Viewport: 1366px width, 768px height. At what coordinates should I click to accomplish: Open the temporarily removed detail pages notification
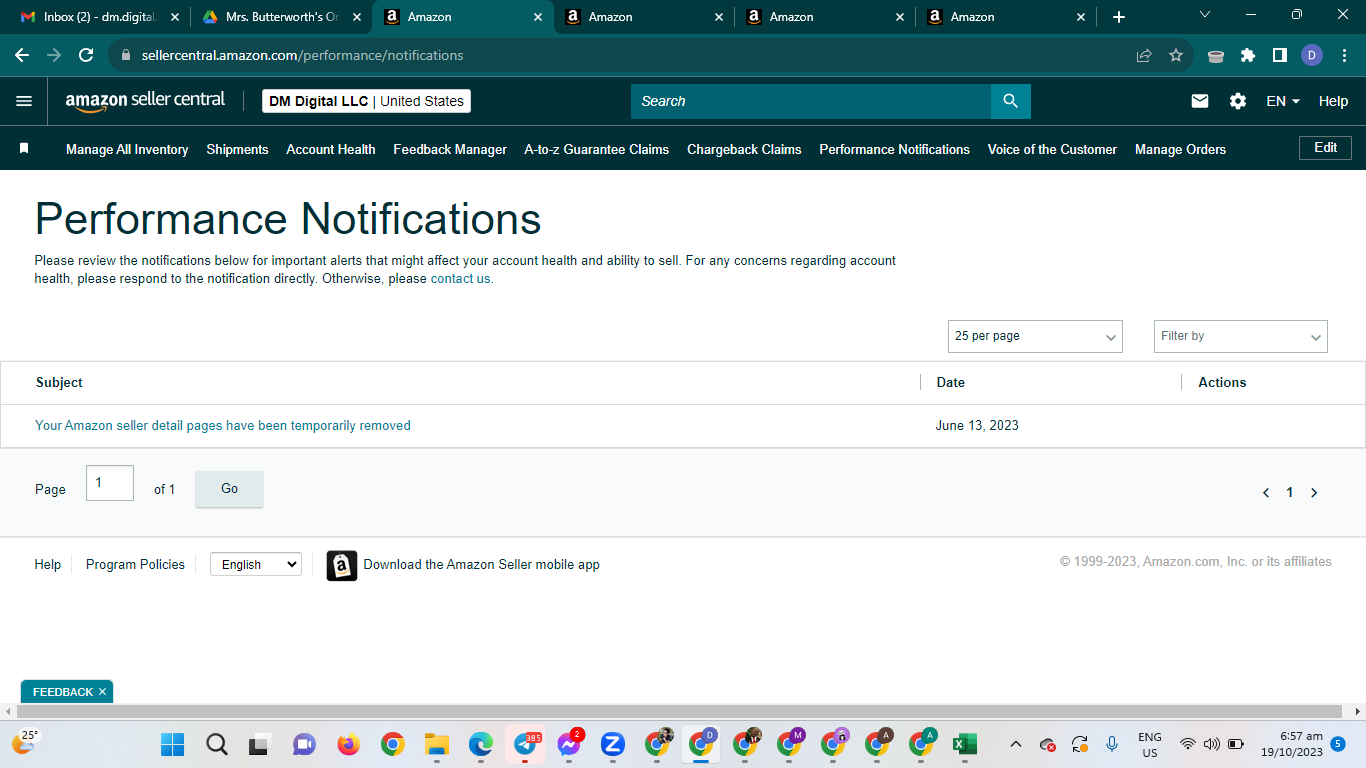[223, 425]
